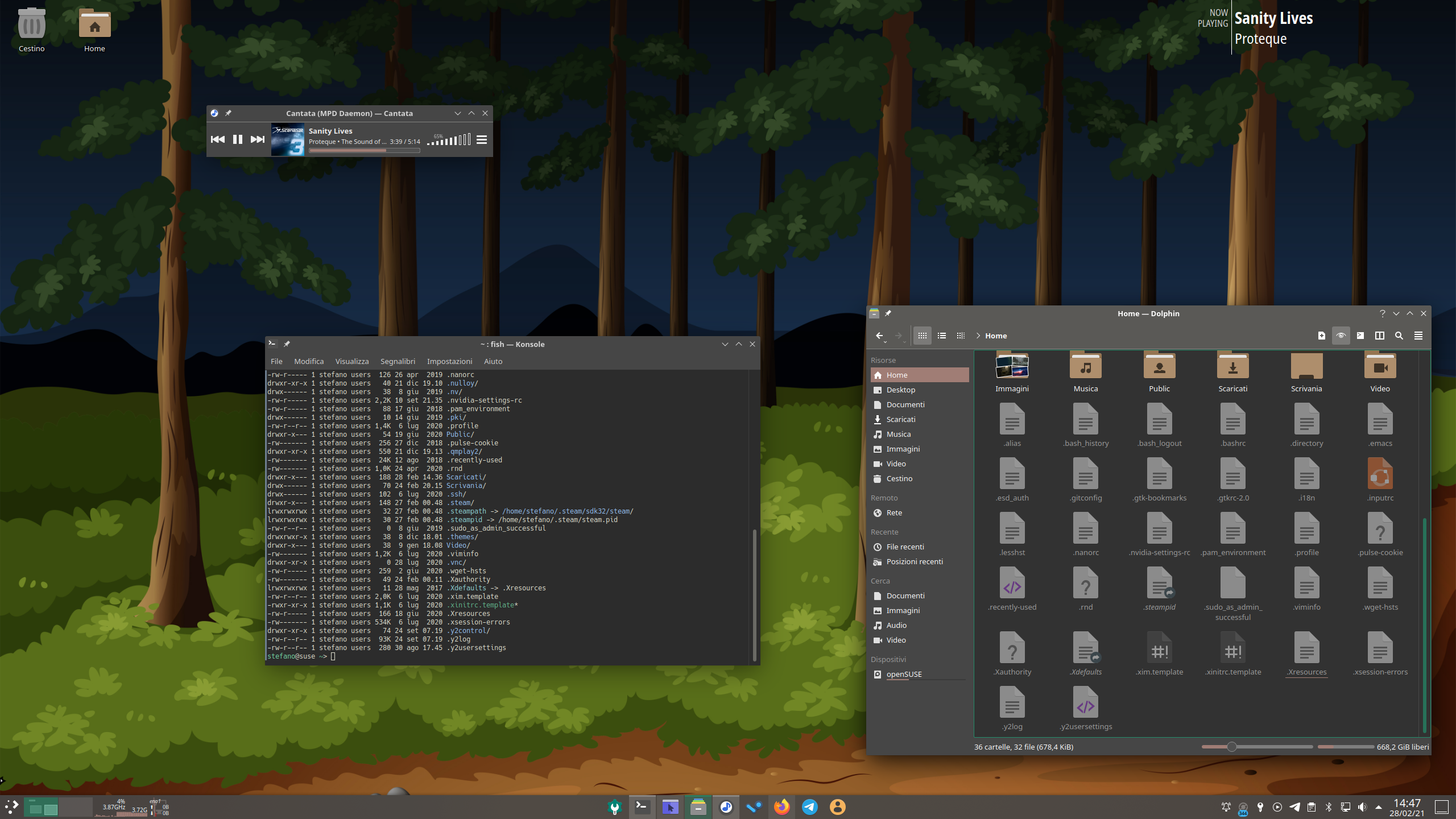Open Visualizza menu in Konsole
Image resolution: width=1456 pixels, height=819 pixels.
[x=352, y=361]
